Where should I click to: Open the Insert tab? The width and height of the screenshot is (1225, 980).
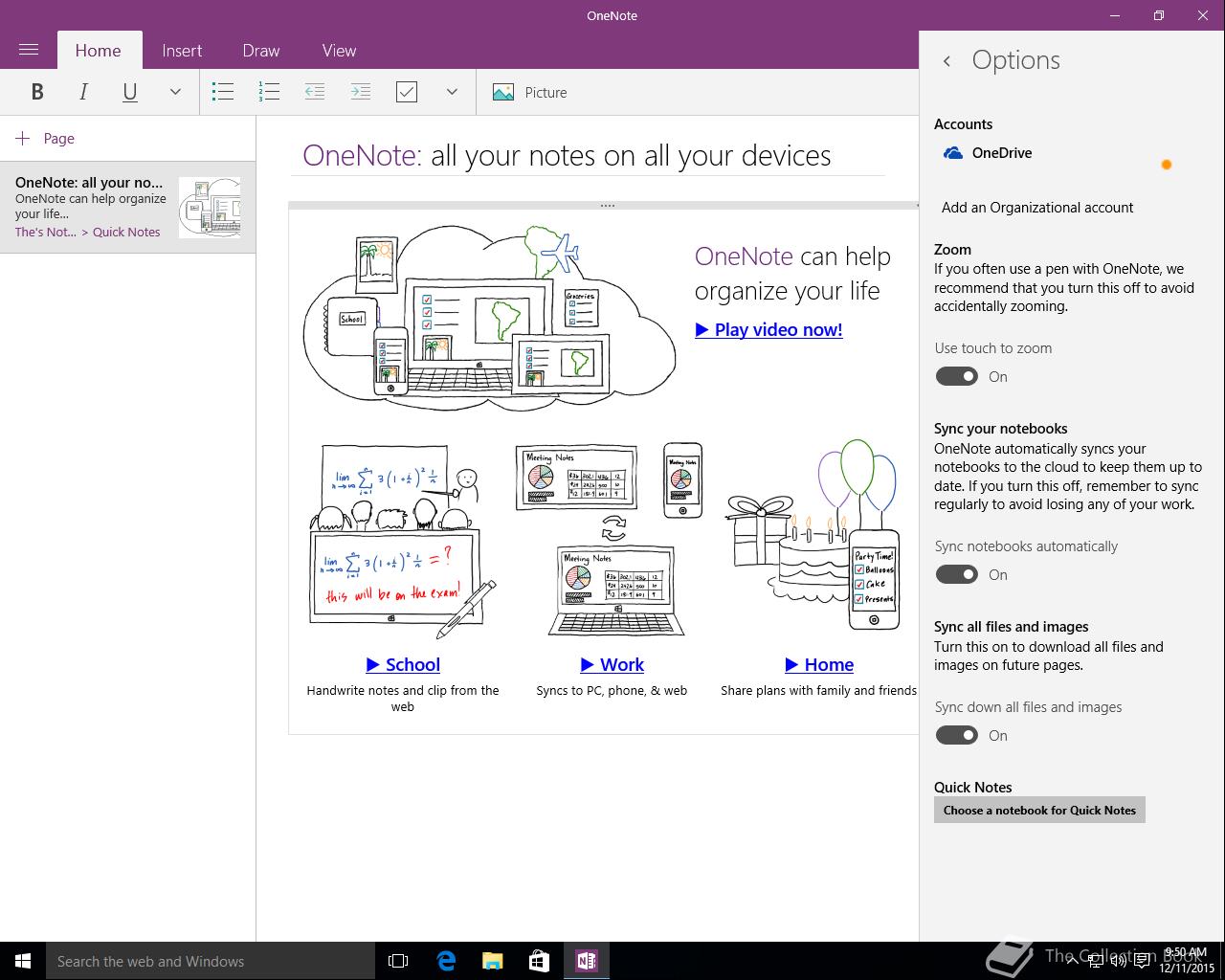(x=182, y=51)
